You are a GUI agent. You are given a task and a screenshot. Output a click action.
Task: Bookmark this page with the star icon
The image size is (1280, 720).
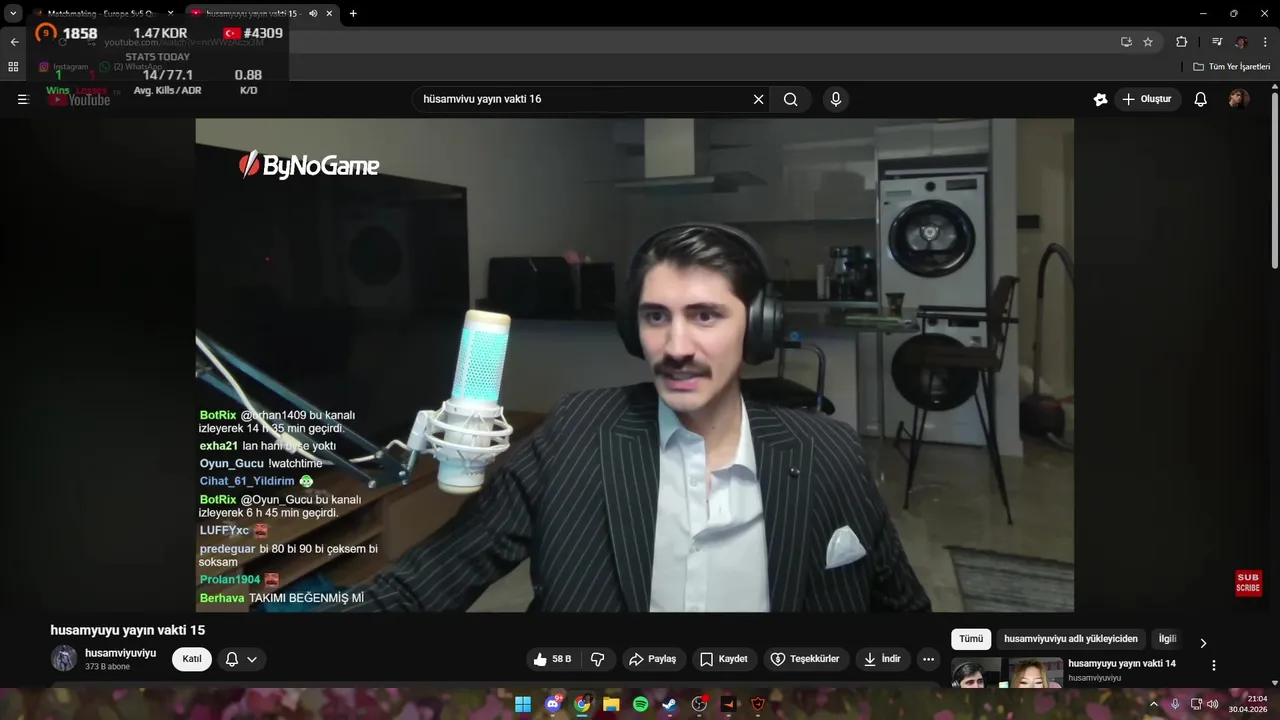(x=1148, y=42)
